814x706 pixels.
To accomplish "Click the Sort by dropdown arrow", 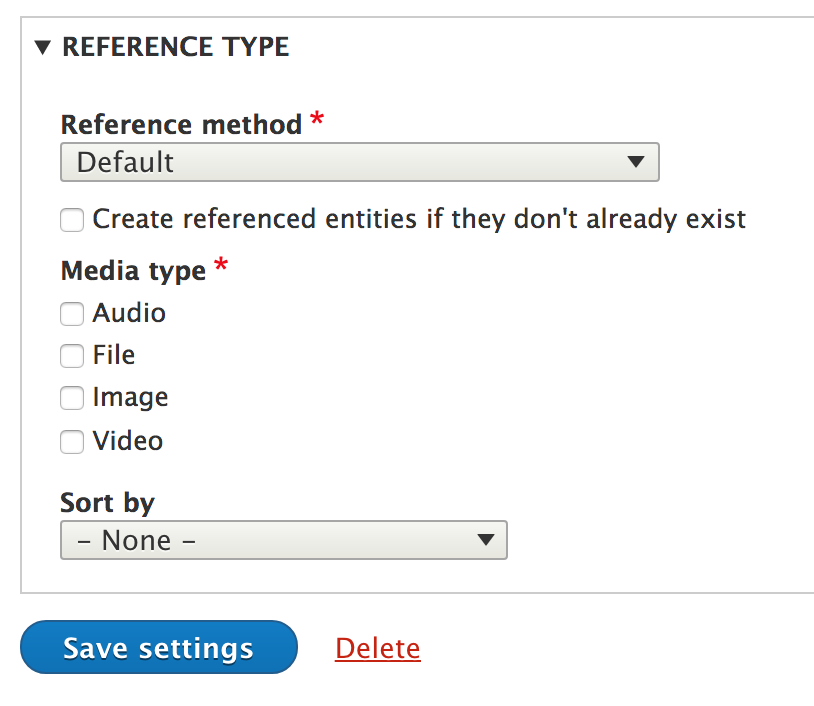I will 485,540.
